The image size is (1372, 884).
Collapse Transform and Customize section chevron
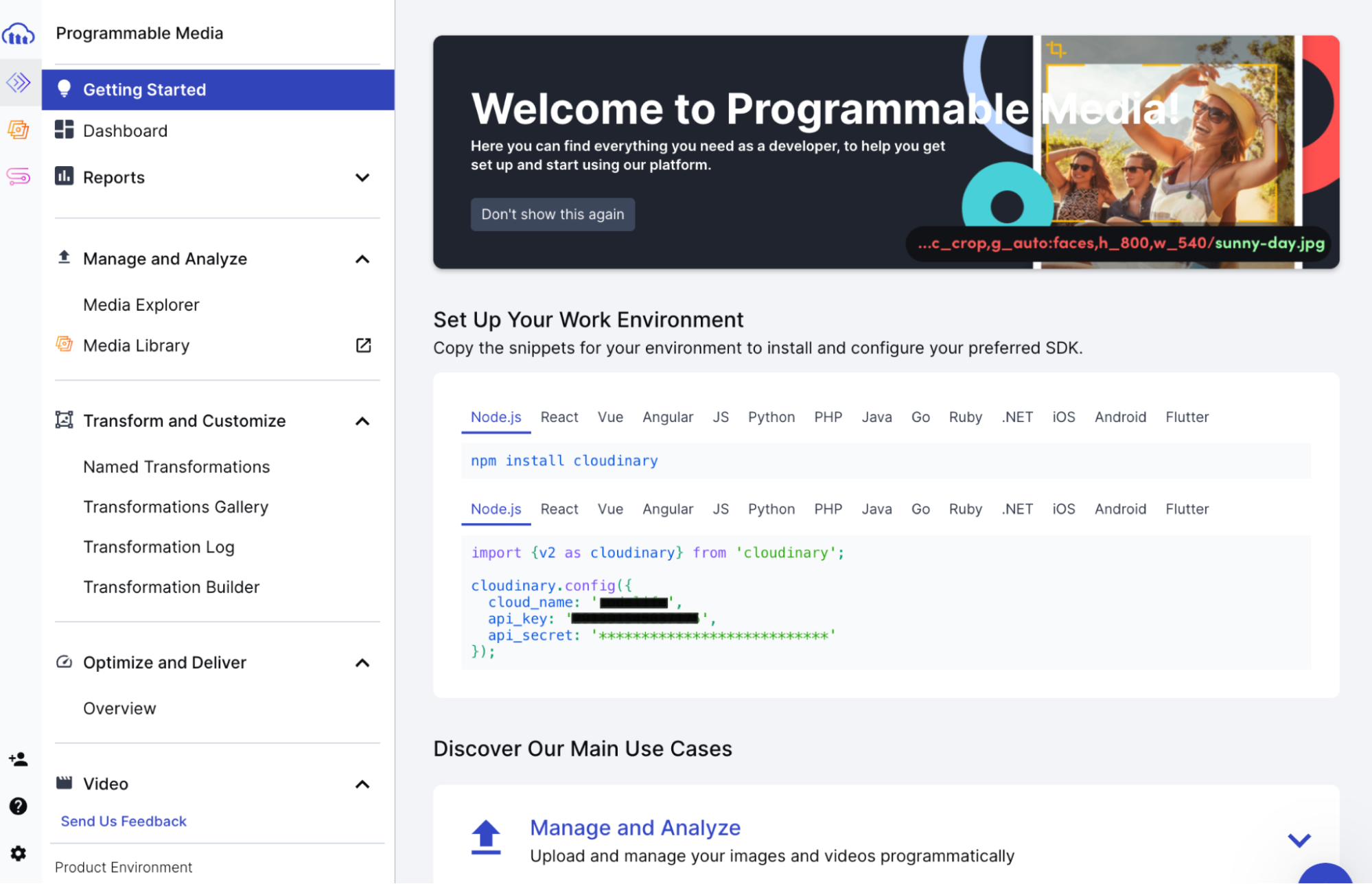click(362, 421)
